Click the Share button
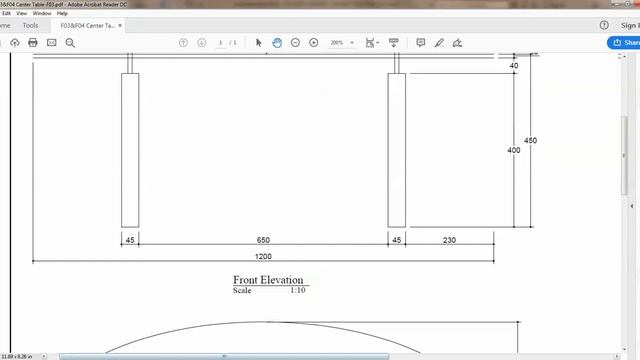 coord(623,42)
